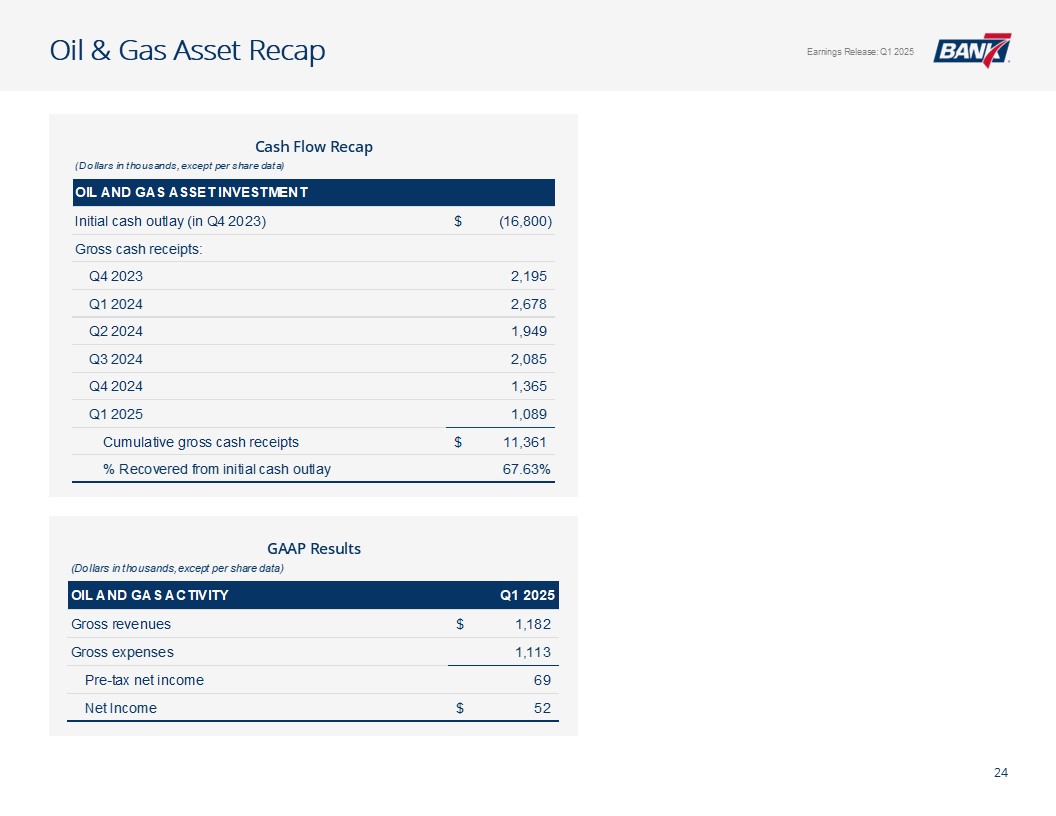The height and width of the screenshot is (816, 1056).
Task: Select the Pre-tax net income row label
Action: coord(144,680)
